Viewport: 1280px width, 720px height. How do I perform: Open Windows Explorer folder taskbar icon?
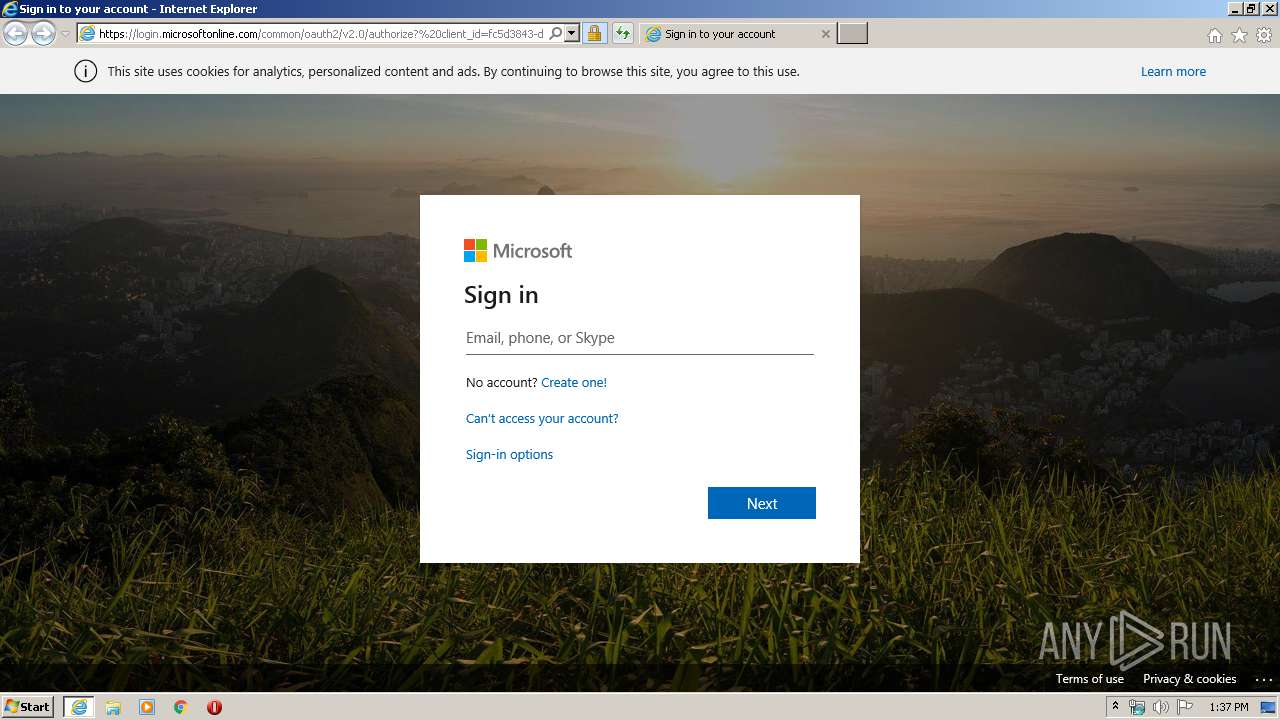[x=113, y=707]
